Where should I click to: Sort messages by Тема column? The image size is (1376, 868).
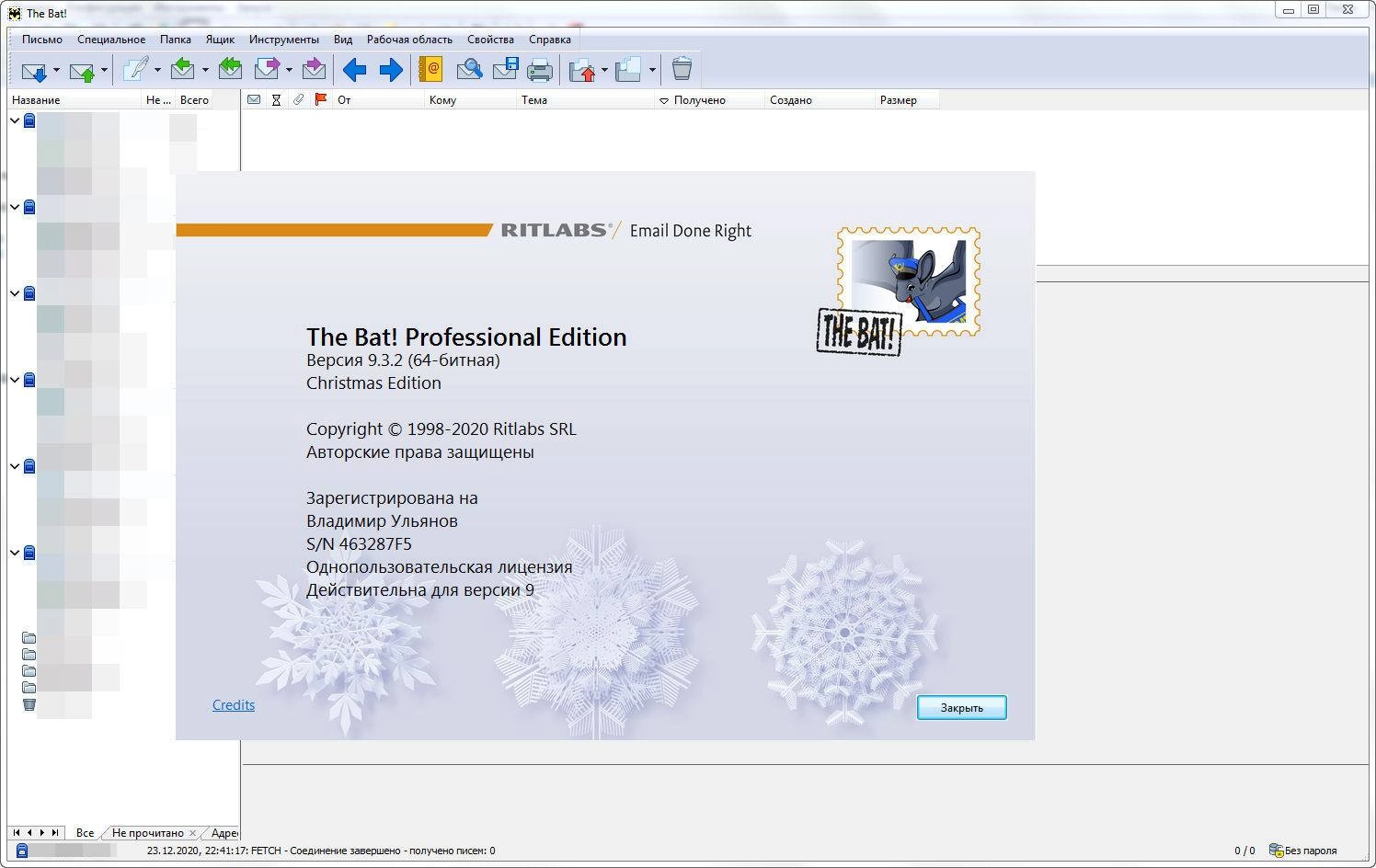point(585,100)
